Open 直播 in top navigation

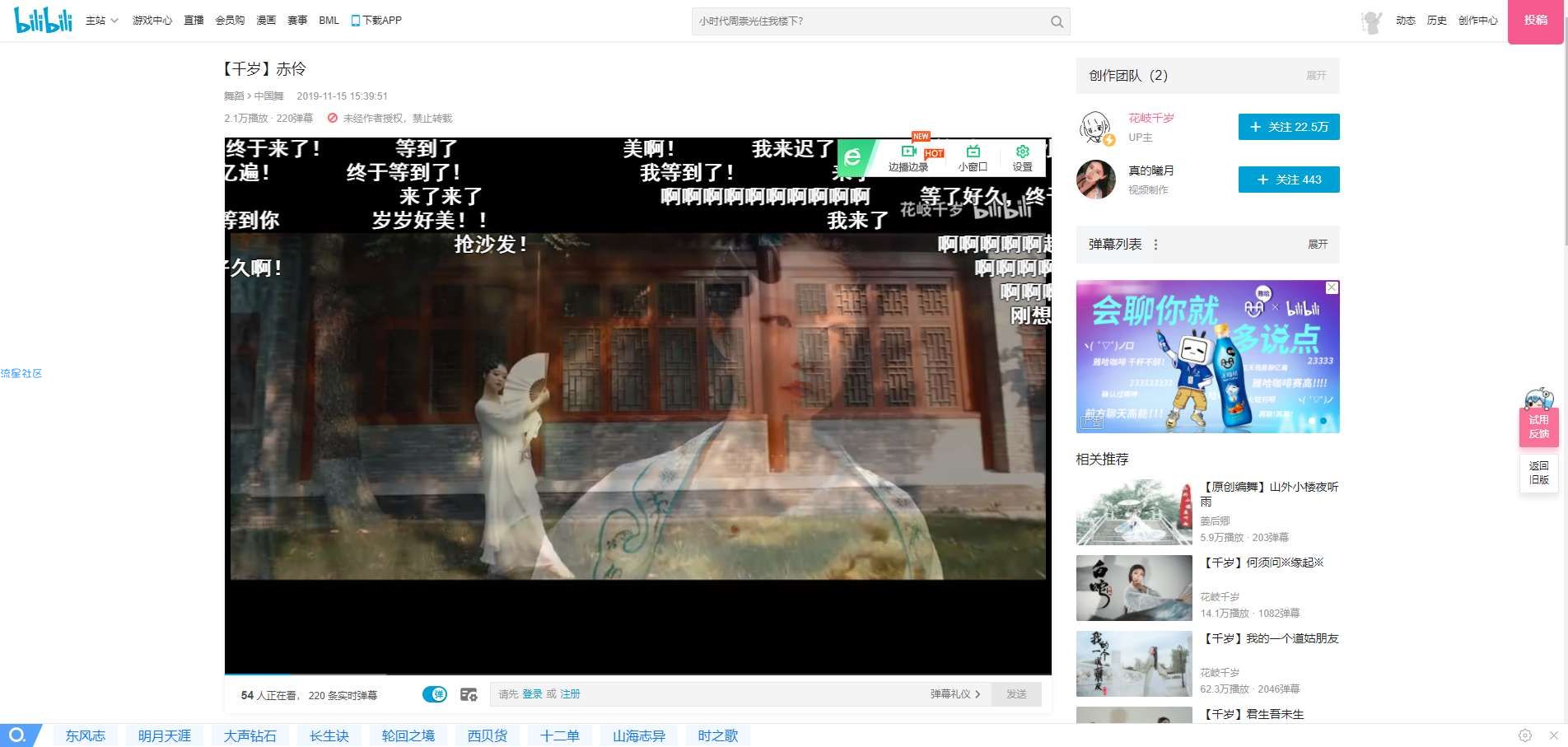point(194,21)
